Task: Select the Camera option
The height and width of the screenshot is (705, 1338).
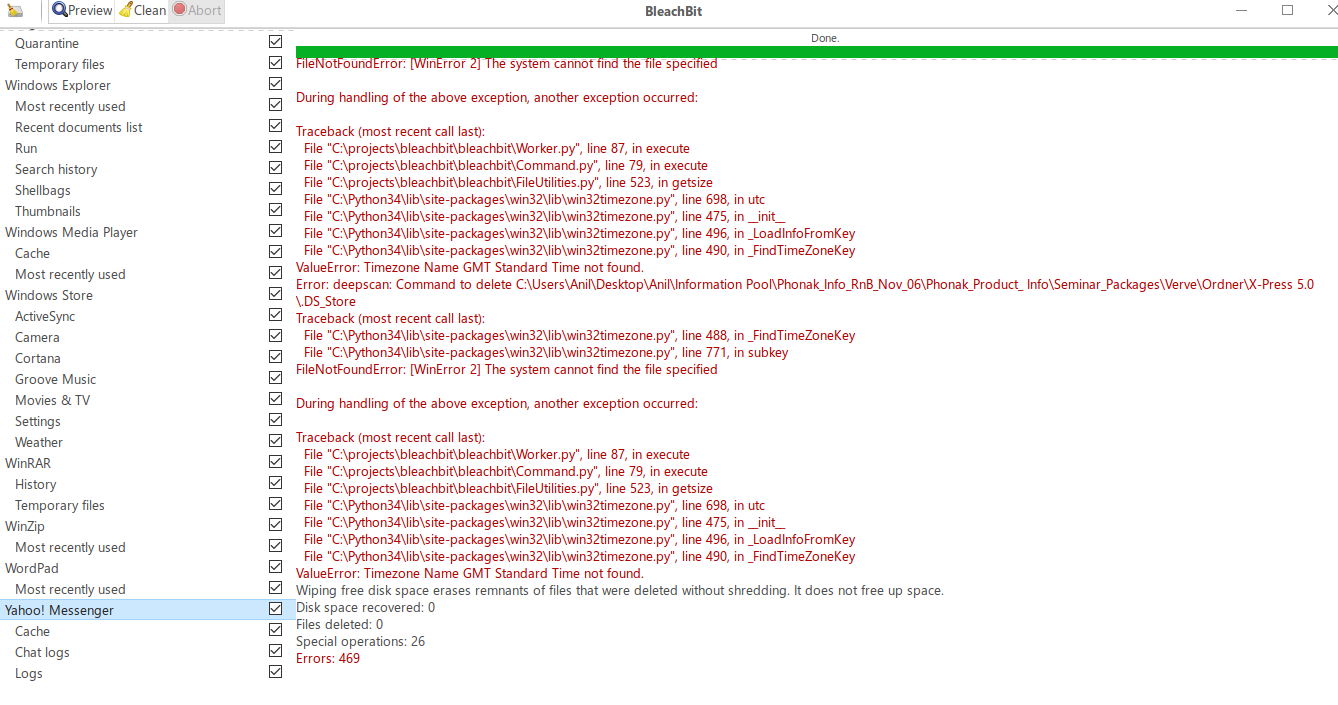Action: click(x=37, y=337)
